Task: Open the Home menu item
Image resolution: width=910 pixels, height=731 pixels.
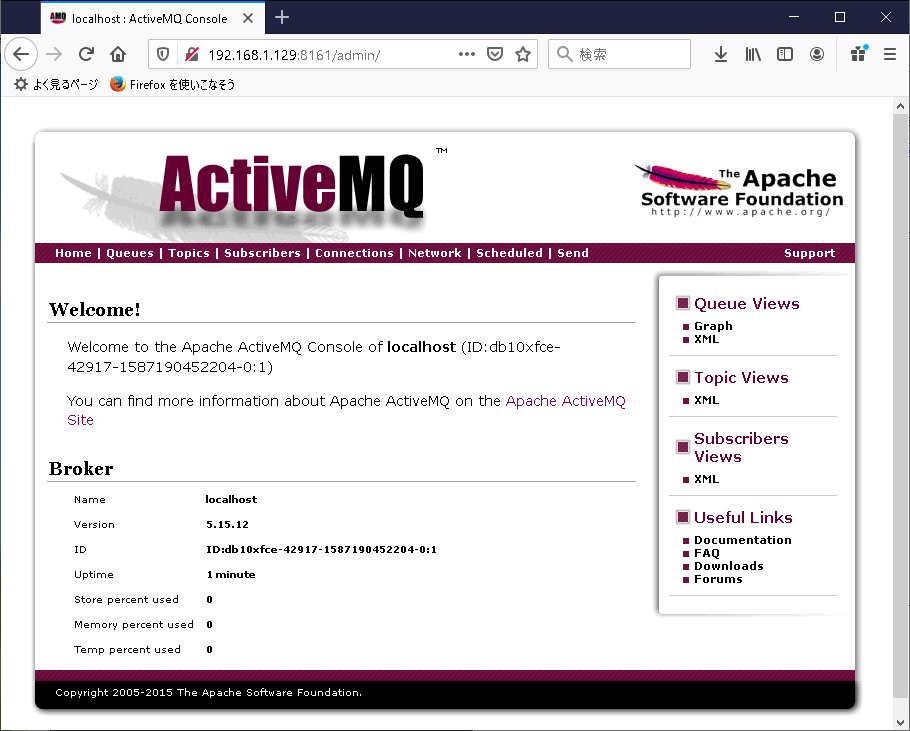Action: (73, 253)
